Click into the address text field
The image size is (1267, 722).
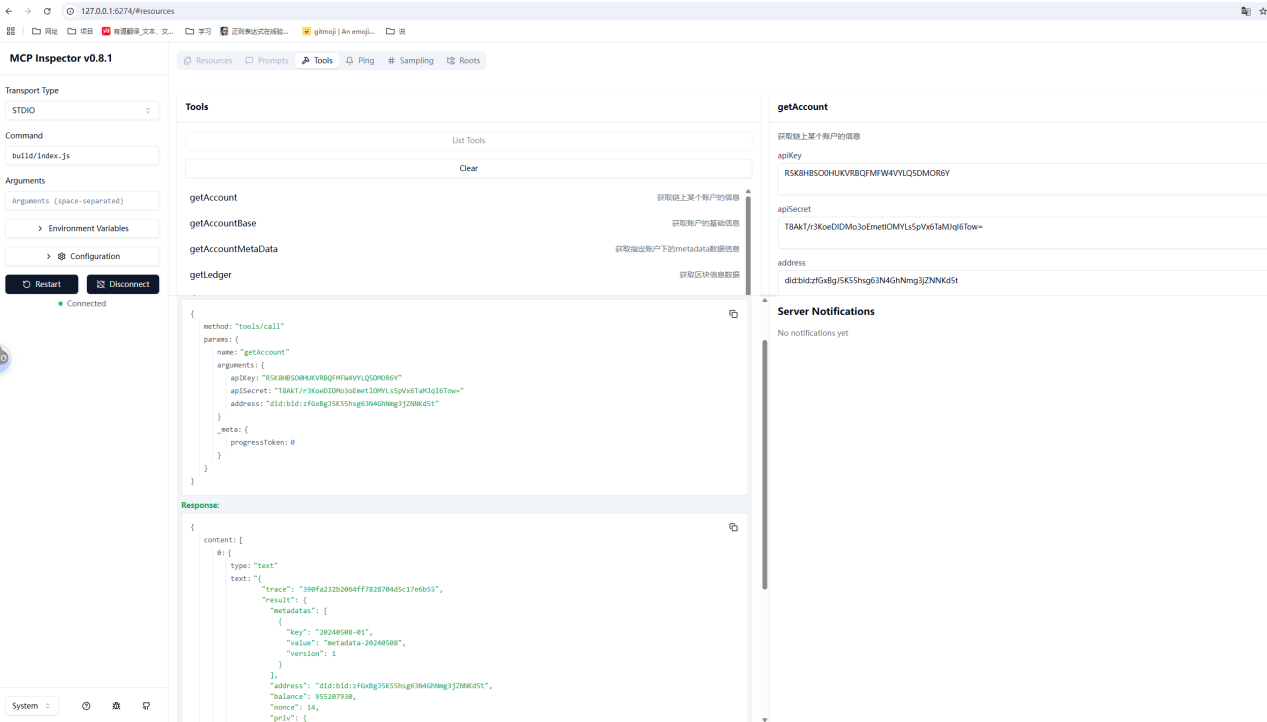tap(1022, 281)
